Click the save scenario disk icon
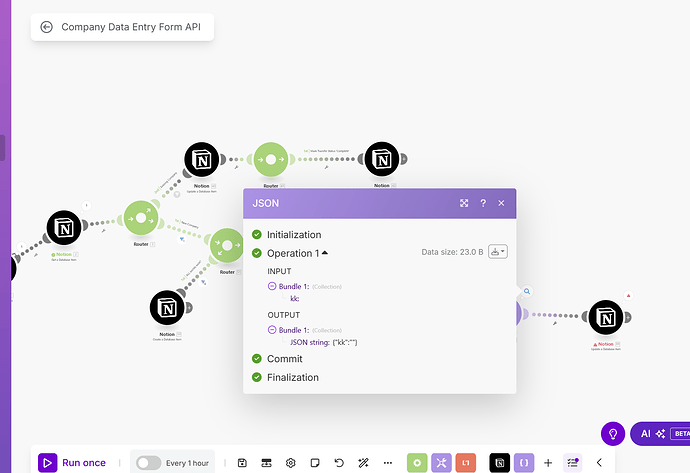 pos(242,462)
